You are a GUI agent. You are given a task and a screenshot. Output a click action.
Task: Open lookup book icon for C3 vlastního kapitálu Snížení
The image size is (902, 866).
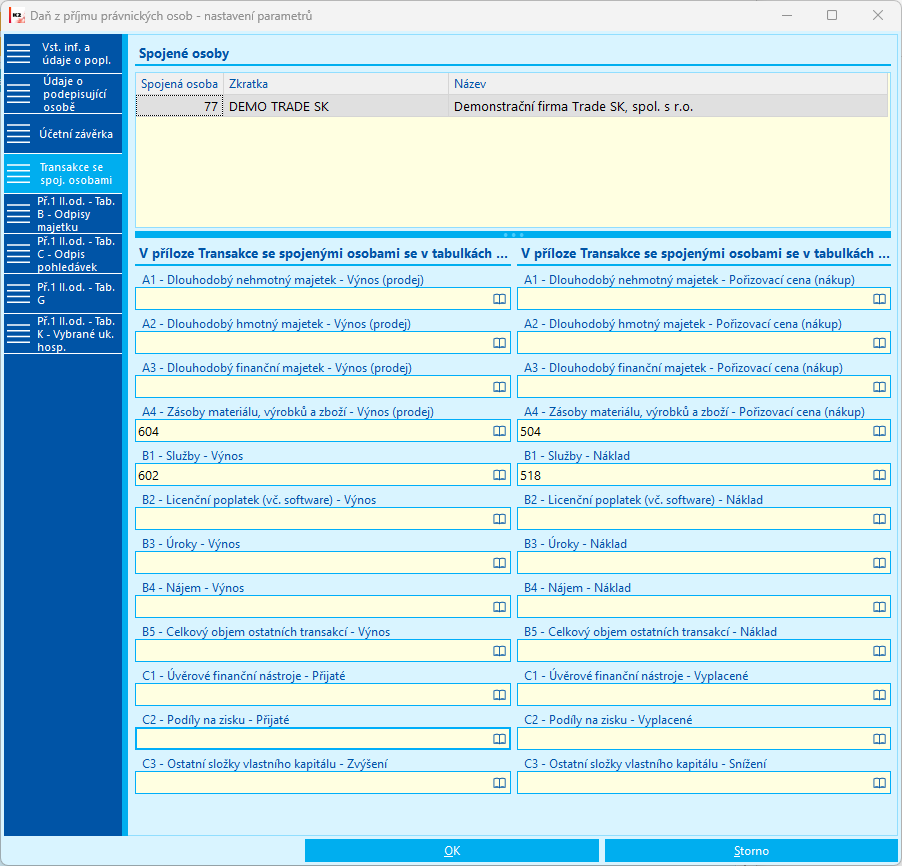(x=879, y=783)
